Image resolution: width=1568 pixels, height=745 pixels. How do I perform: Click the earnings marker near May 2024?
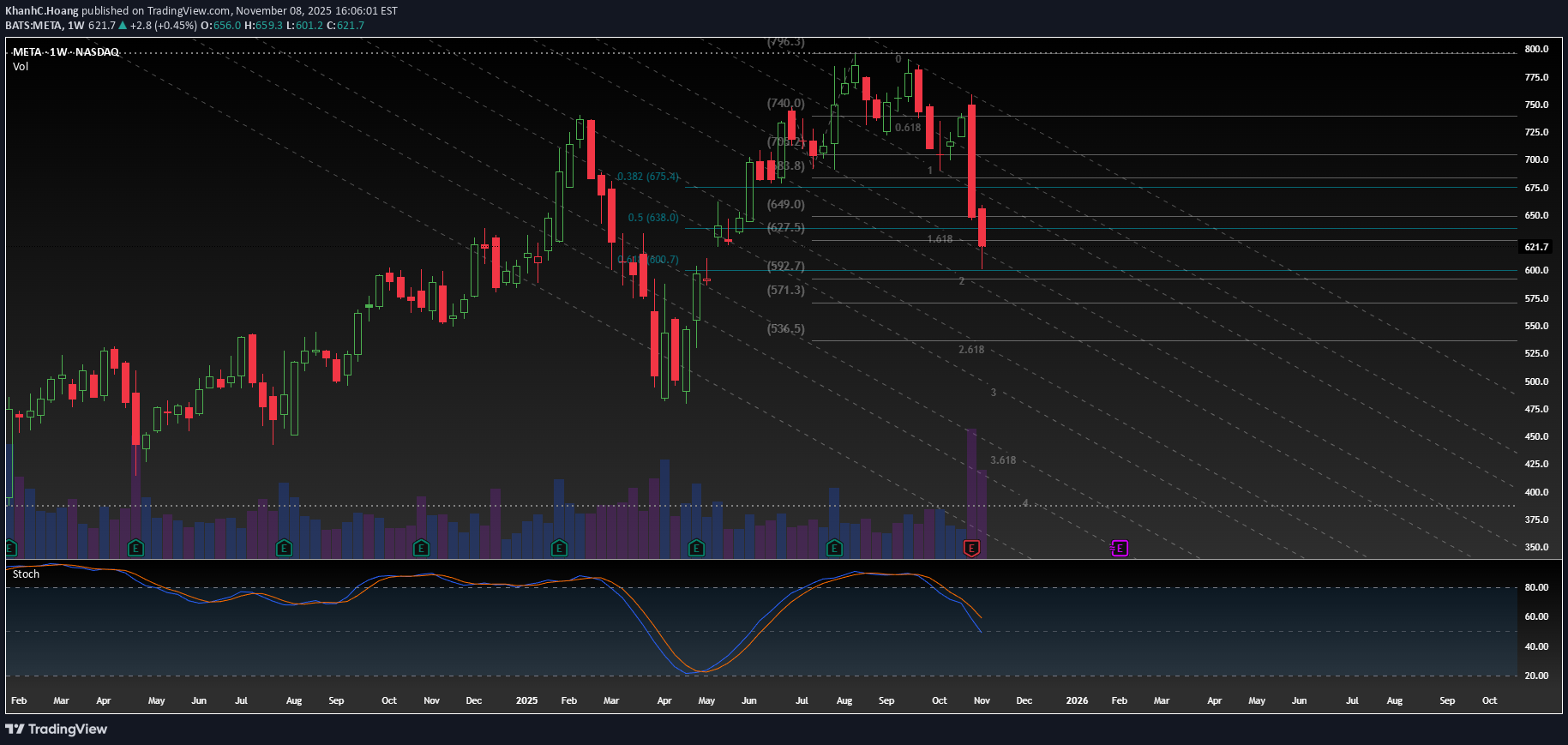tap(135, 548)
